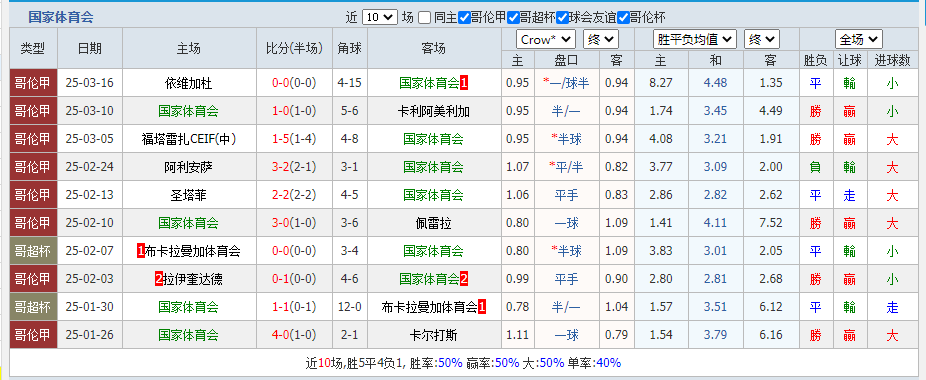Viewport: 926px width, 380px height.
Task: Click corner count 4-15
Action: tap(349, 83)
